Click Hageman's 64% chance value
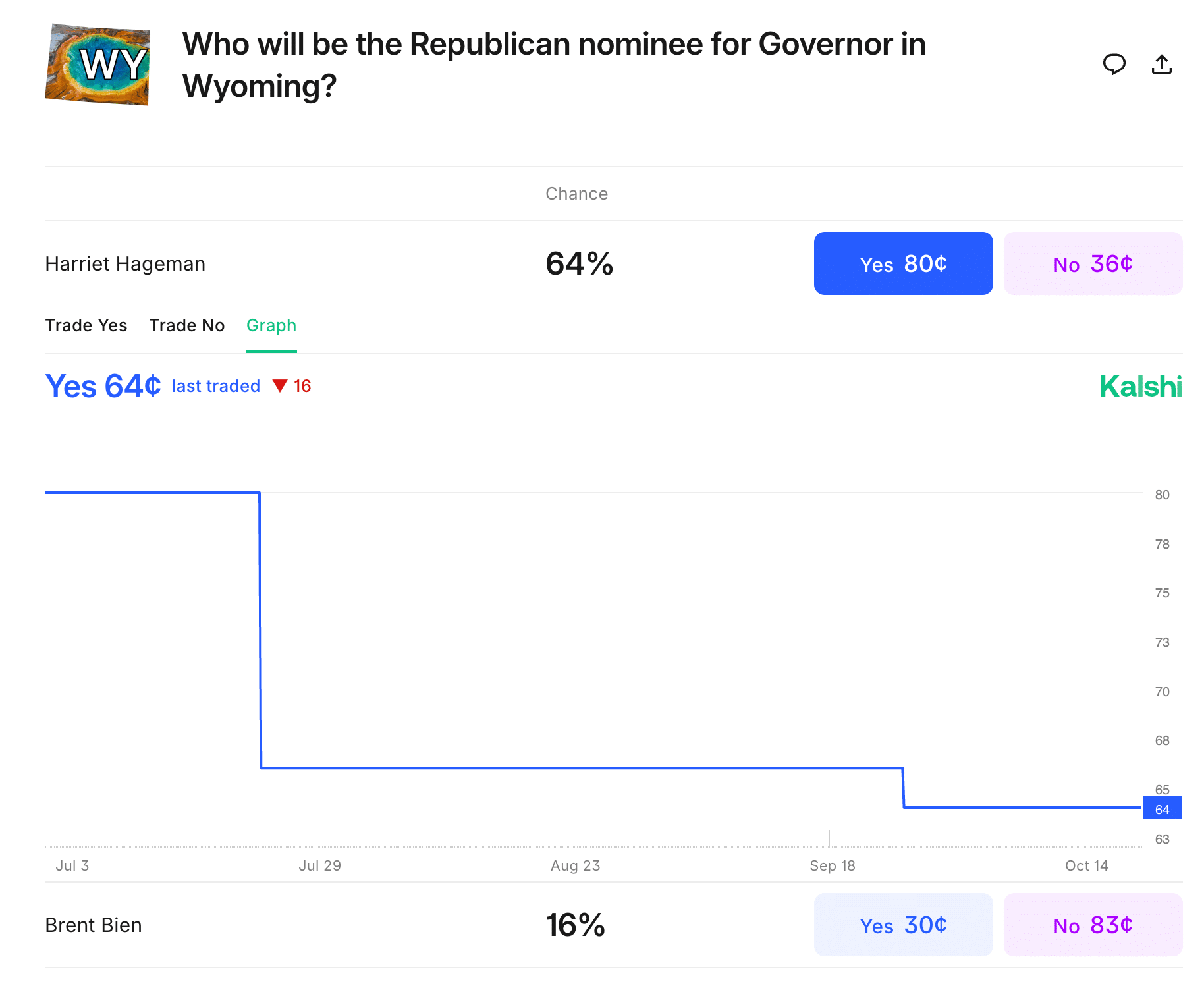The height and width of the screenshot is (988, 1204). pyautogui.click(x=579, y=263)
